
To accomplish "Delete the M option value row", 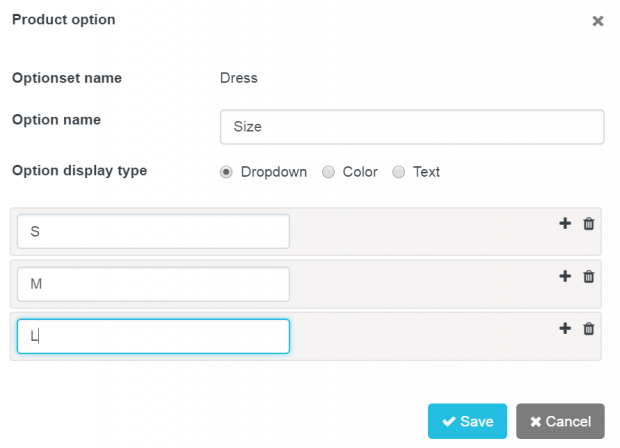I will 589,276.
